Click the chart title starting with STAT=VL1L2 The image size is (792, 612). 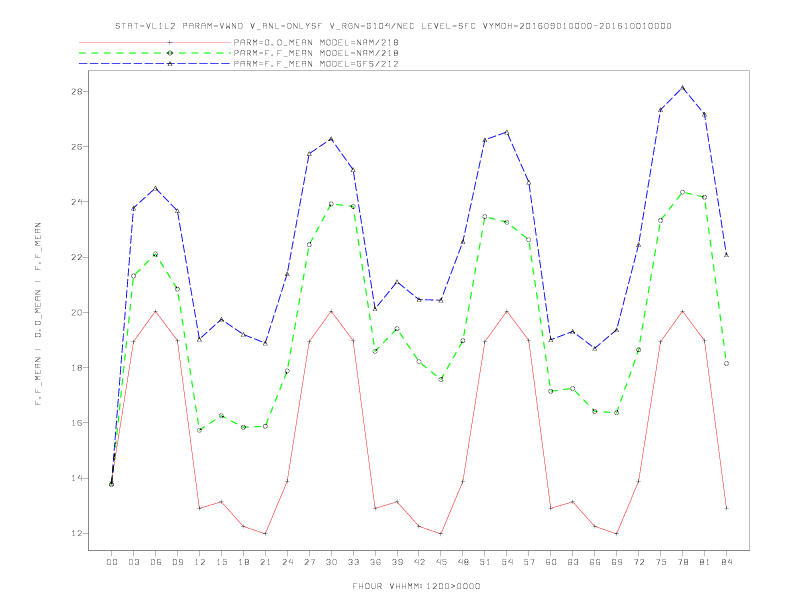(x=393, y=26)
